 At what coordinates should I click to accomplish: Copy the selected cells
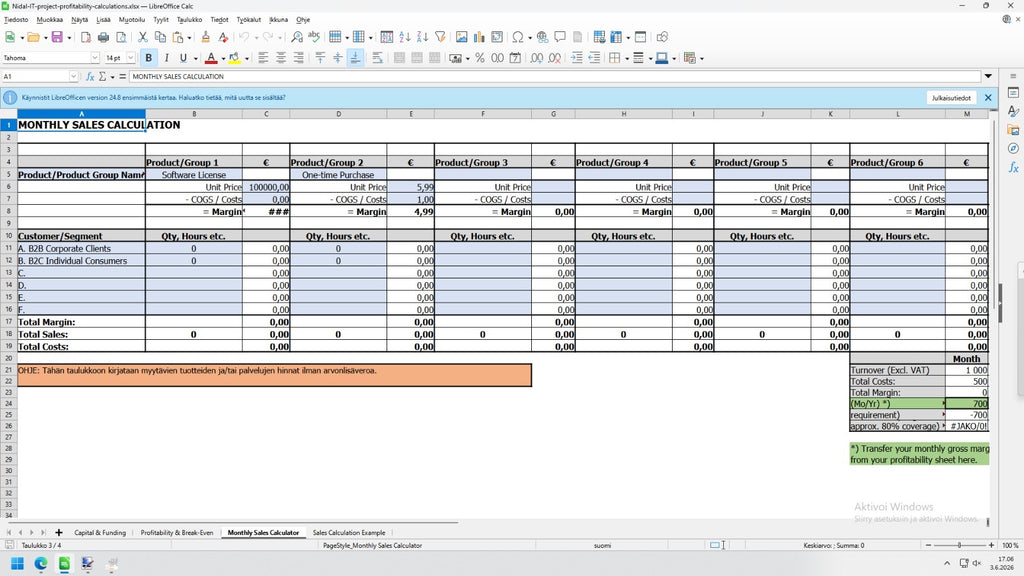pyautogui.click(x=160, y=37)
